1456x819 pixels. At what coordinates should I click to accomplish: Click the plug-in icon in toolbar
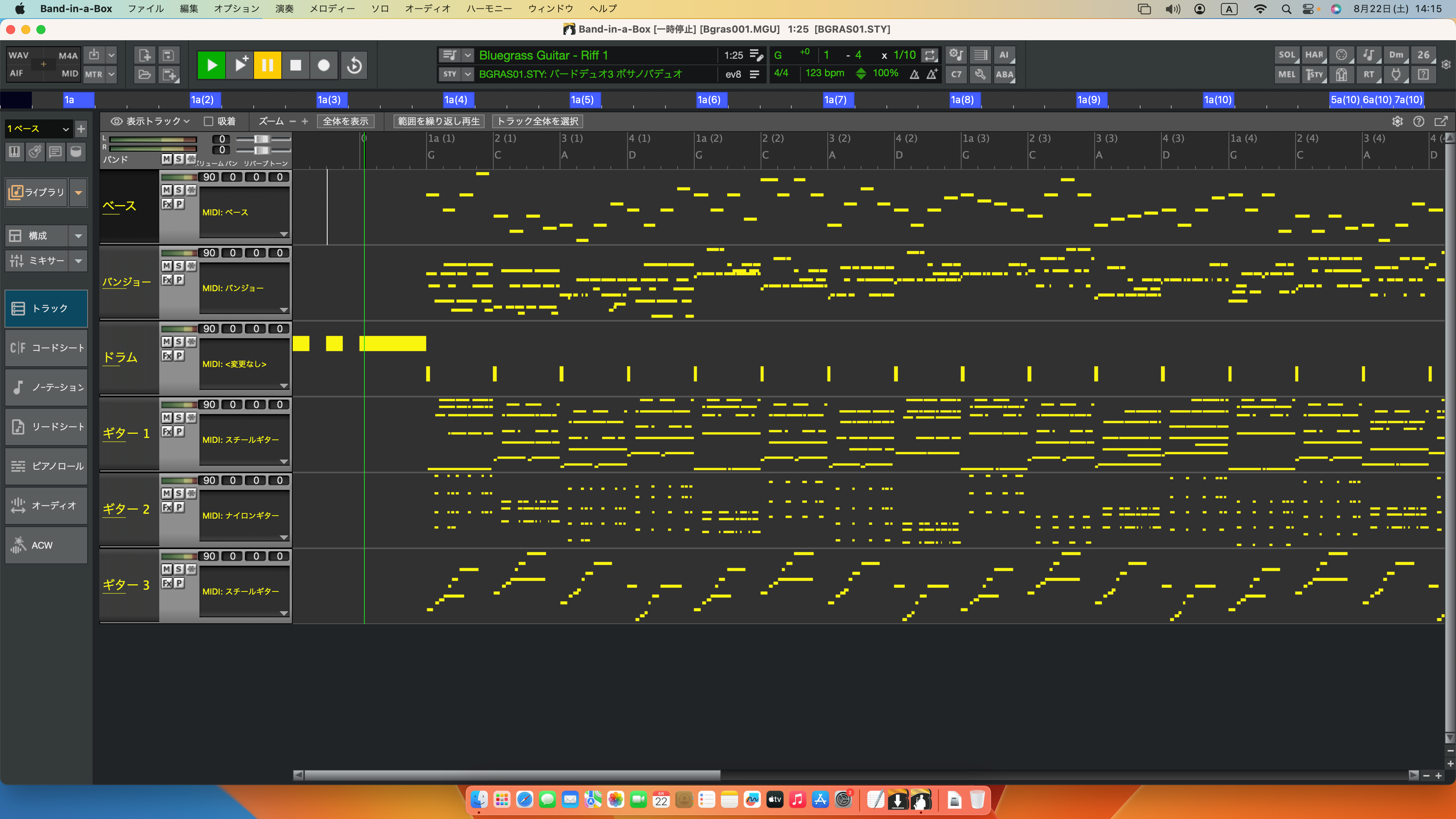pos(1396,74)
